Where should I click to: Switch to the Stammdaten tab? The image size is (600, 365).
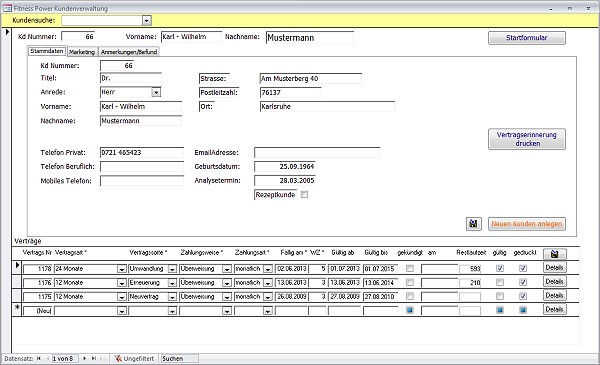point(47,51)
